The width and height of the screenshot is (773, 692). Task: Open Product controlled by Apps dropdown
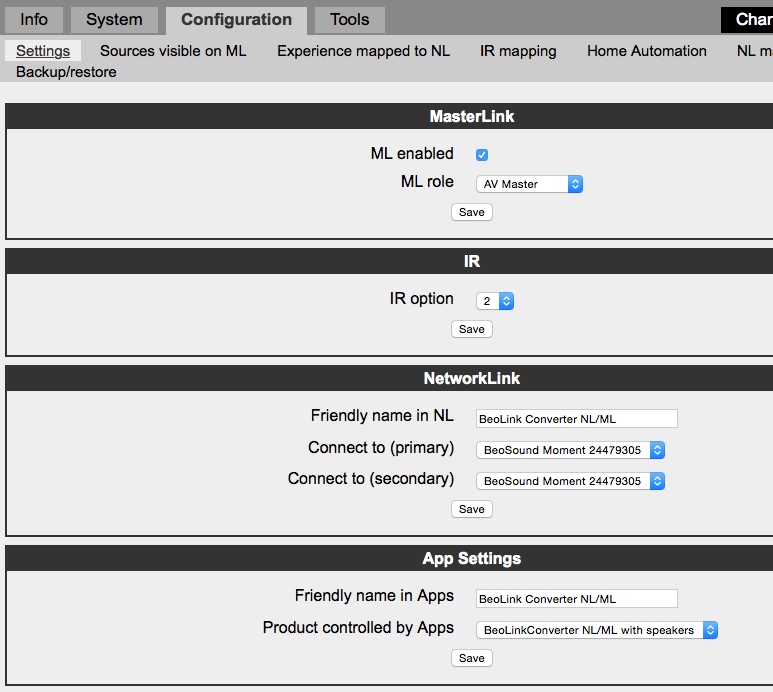[x=597, y=630]
